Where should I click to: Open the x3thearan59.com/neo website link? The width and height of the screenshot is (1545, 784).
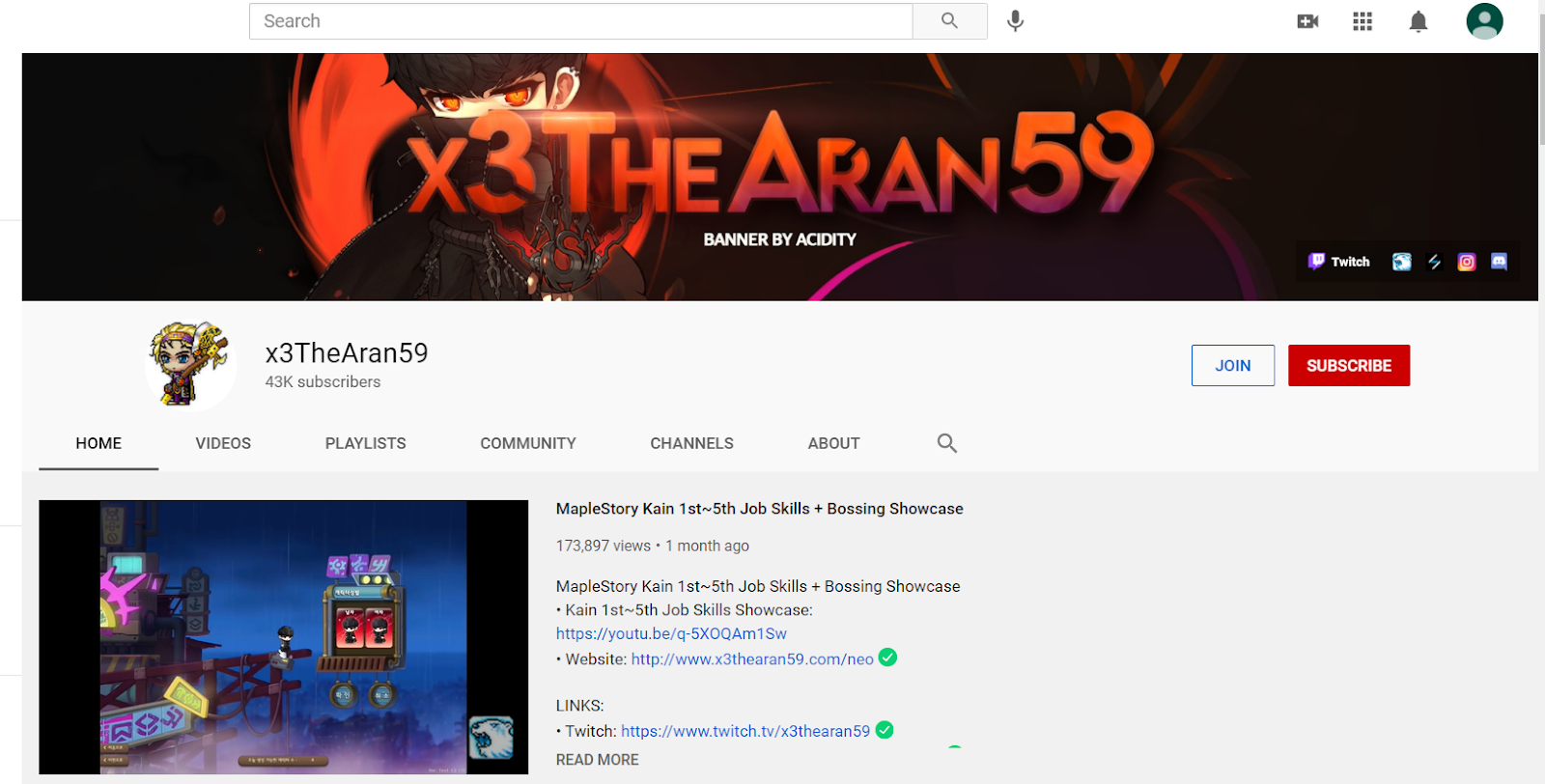pyautogui.click(x=752, y=659)
